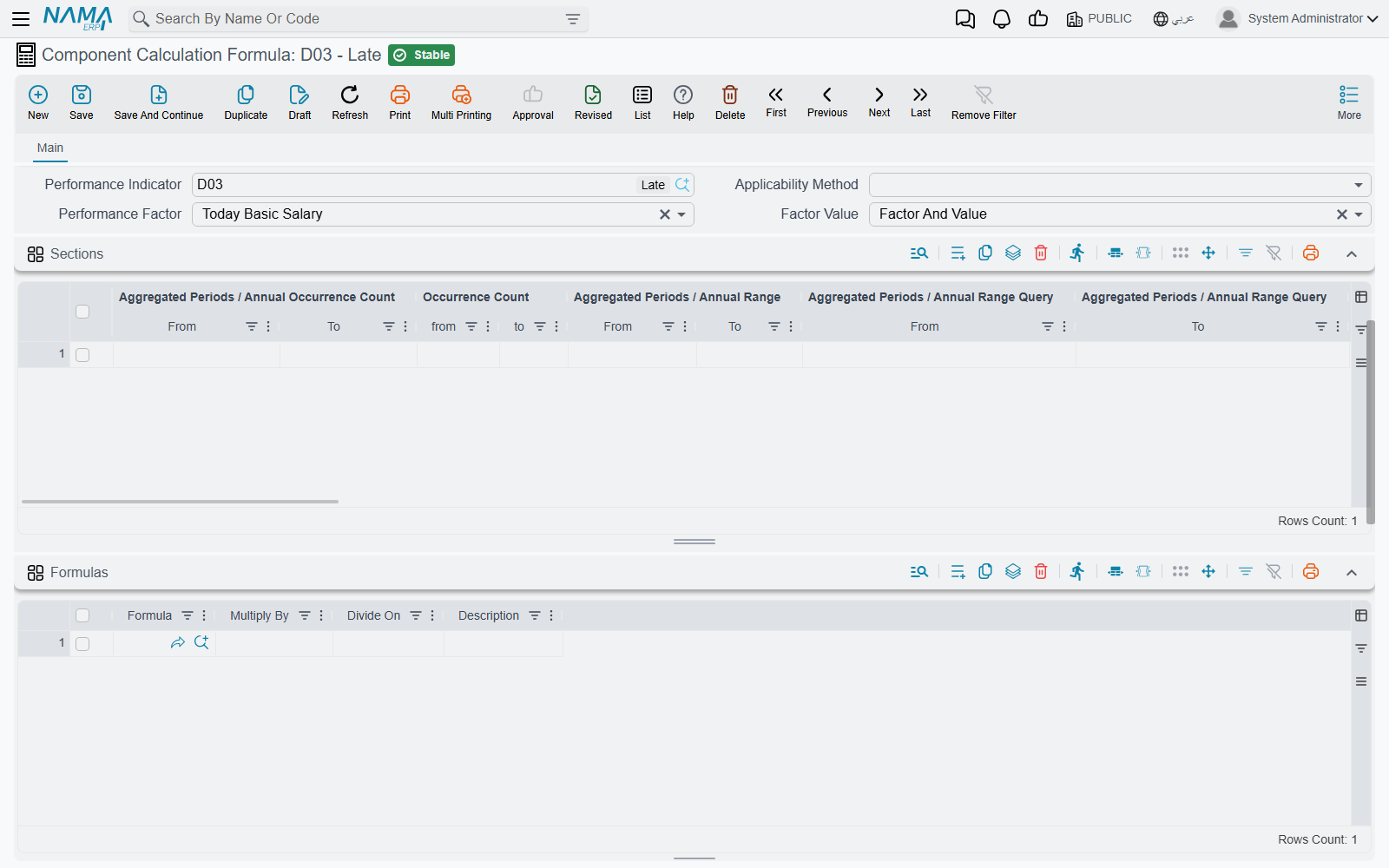1389x868 pixels.
Task: Delete the current record
Action: [x=730, y=102]
